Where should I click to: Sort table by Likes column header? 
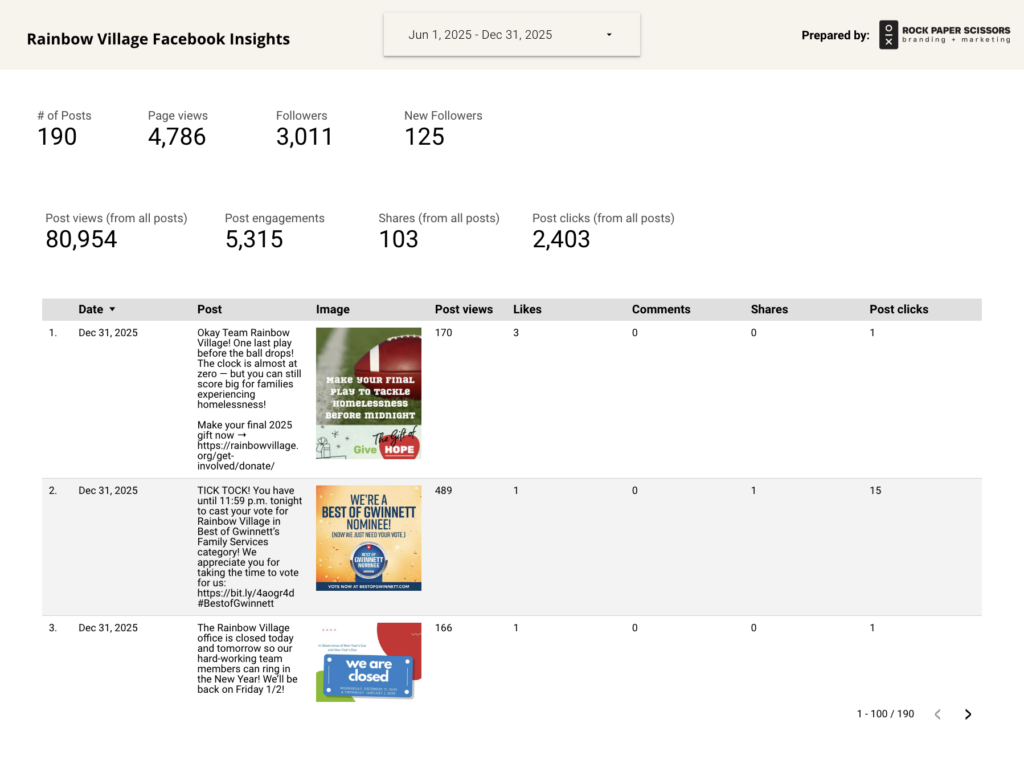point(527,310)
